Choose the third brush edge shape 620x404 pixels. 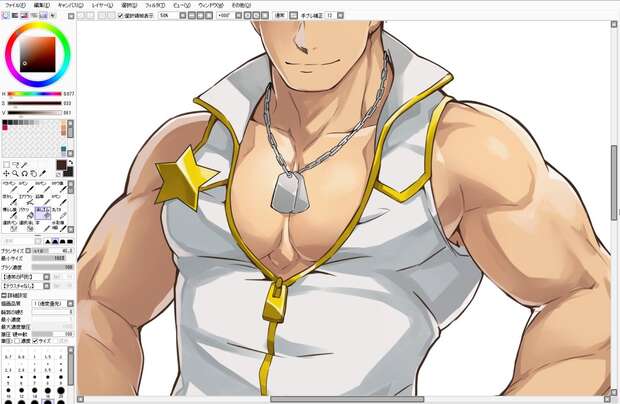pyautogui.click(x=62, y=241)
